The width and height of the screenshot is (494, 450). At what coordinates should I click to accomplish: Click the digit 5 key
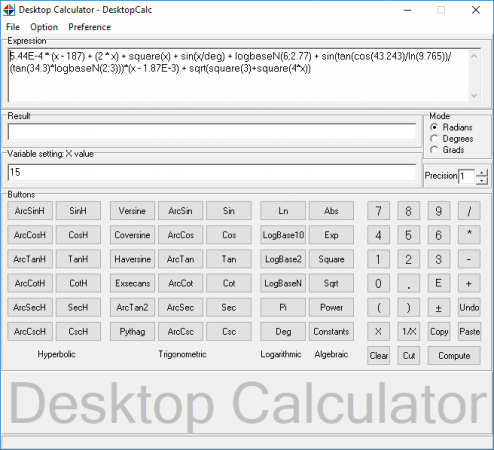[408, 235]
